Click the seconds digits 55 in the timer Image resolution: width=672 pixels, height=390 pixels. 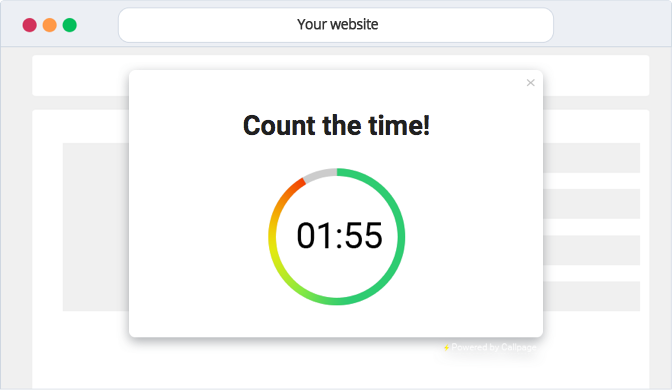[363, 235]
